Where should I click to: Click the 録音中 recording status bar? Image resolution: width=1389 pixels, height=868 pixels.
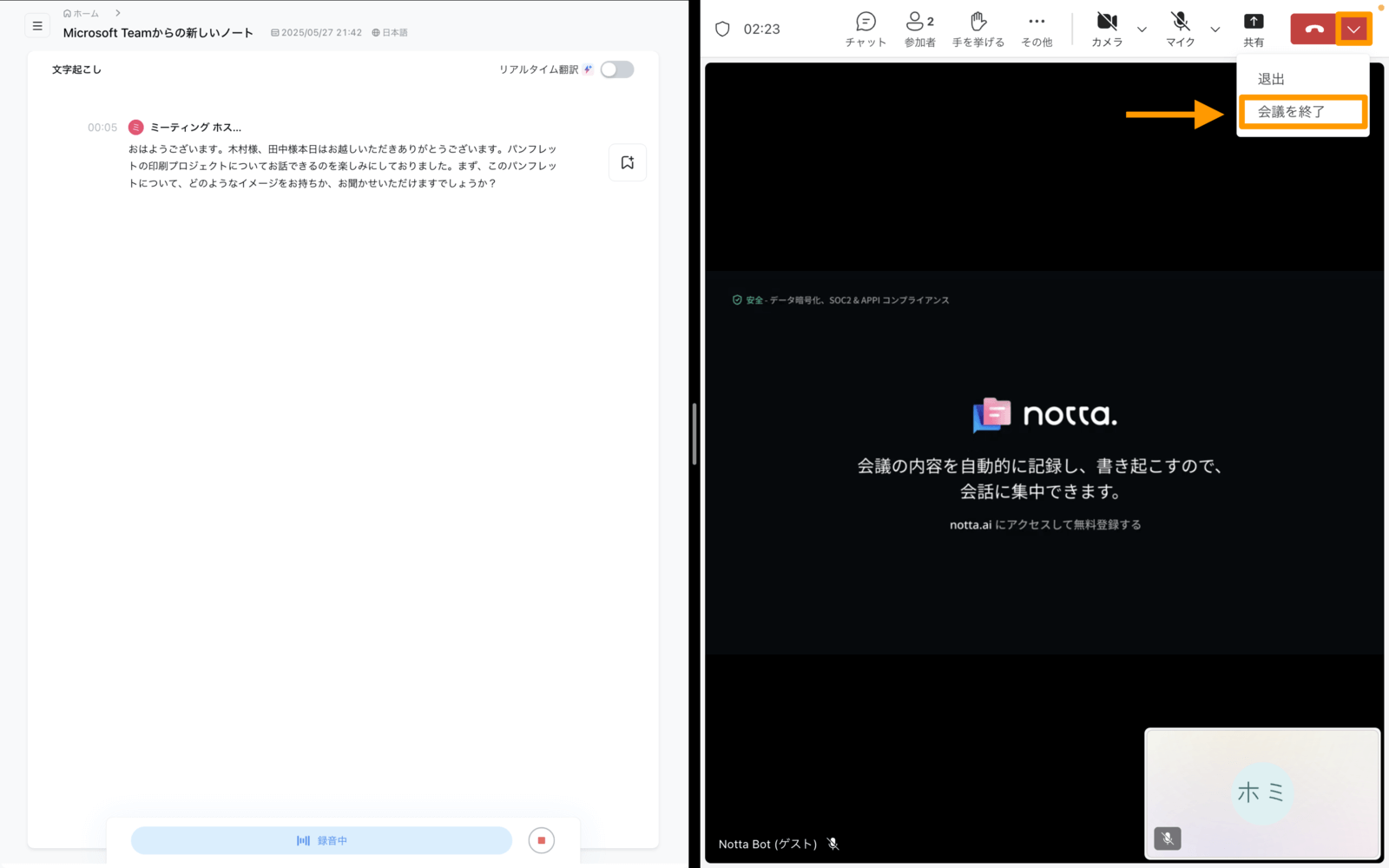321,840
